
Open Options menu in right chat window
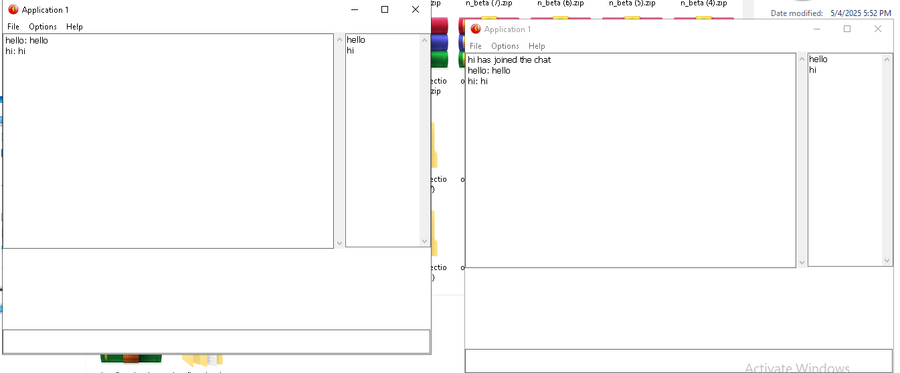coord(505,46)
